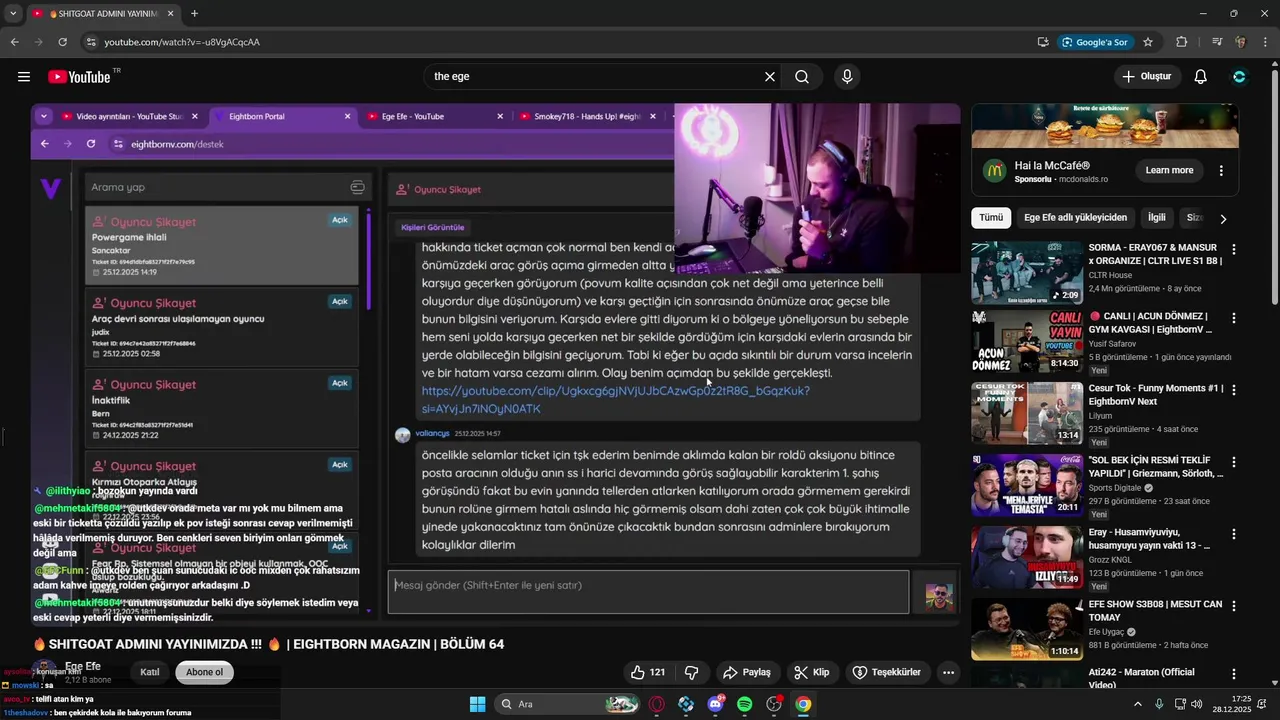Open Opera browser from the taskbar
The height and width of the screenshot is (720, 1280).
tap(657, 704)
